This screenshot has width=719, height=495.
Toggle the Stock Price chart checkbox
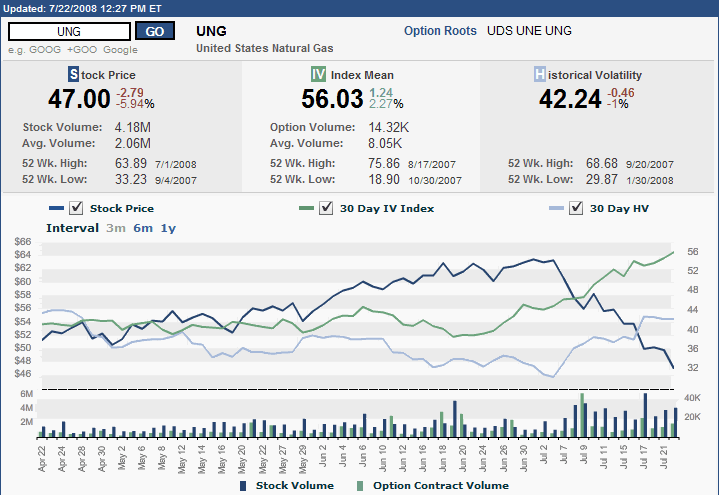tap(76, 208)
